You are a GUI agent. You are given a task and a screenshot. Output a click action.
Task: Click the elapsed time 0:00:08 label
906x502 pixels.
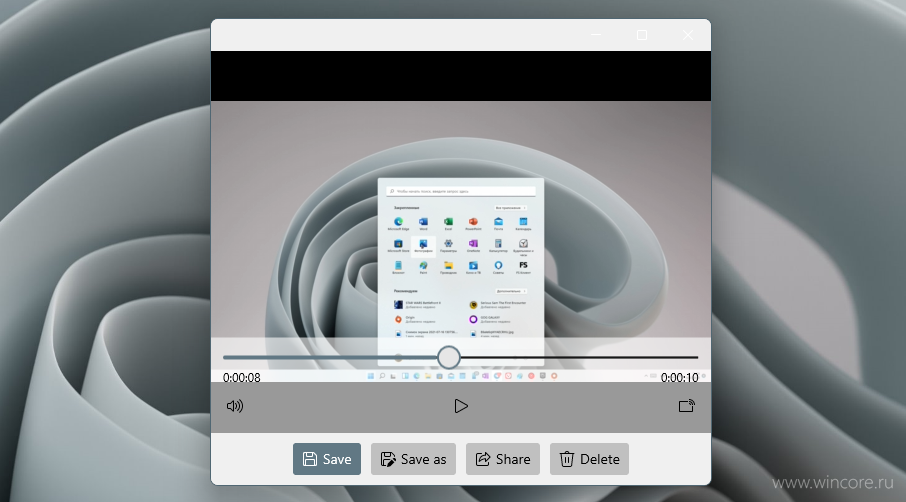(242, 378)
